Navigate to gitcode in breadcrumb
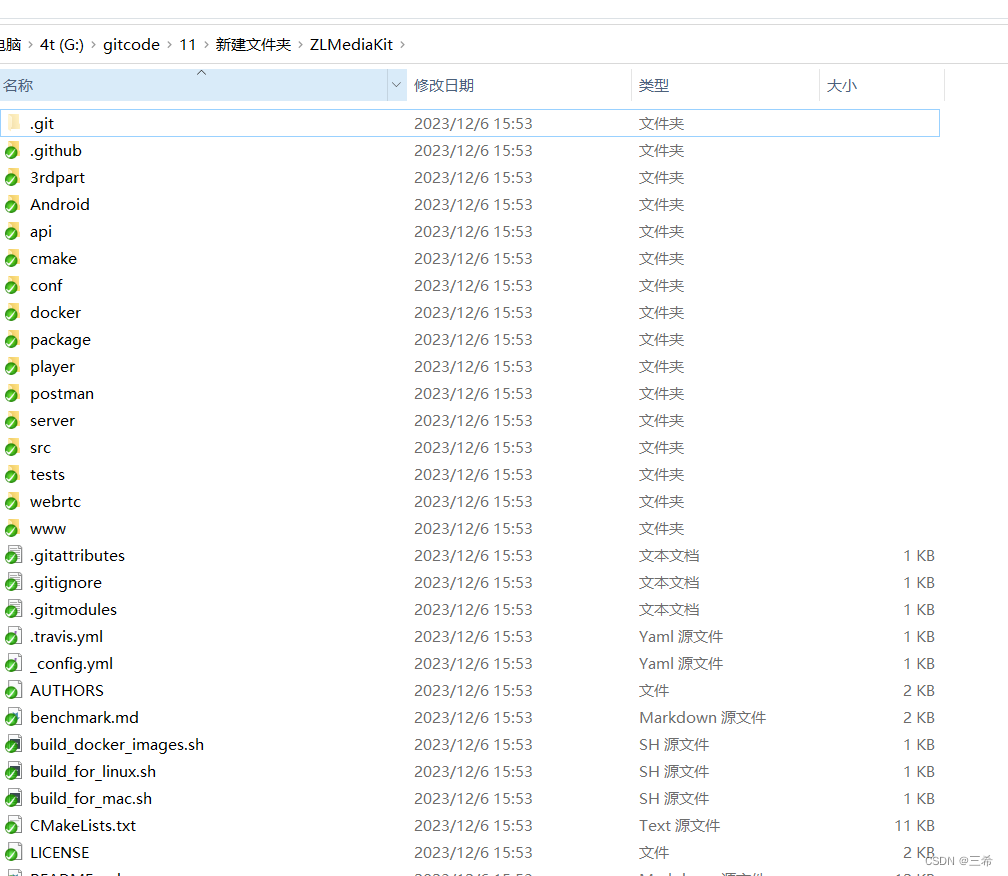The height and width of the screenshot is (876, 1008). click(131, 44)
